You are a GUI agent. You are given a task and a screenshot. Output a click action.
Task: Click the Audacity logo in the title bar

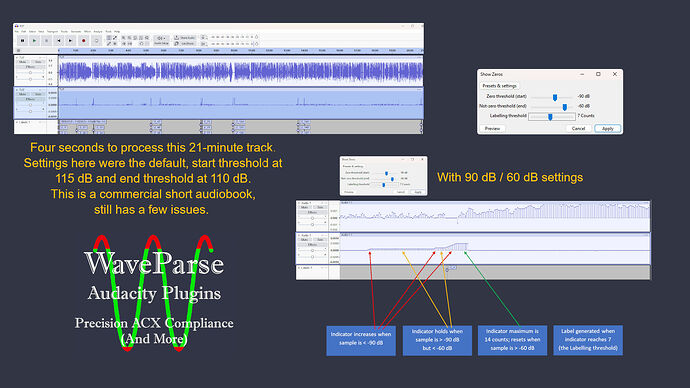point(16,26)
